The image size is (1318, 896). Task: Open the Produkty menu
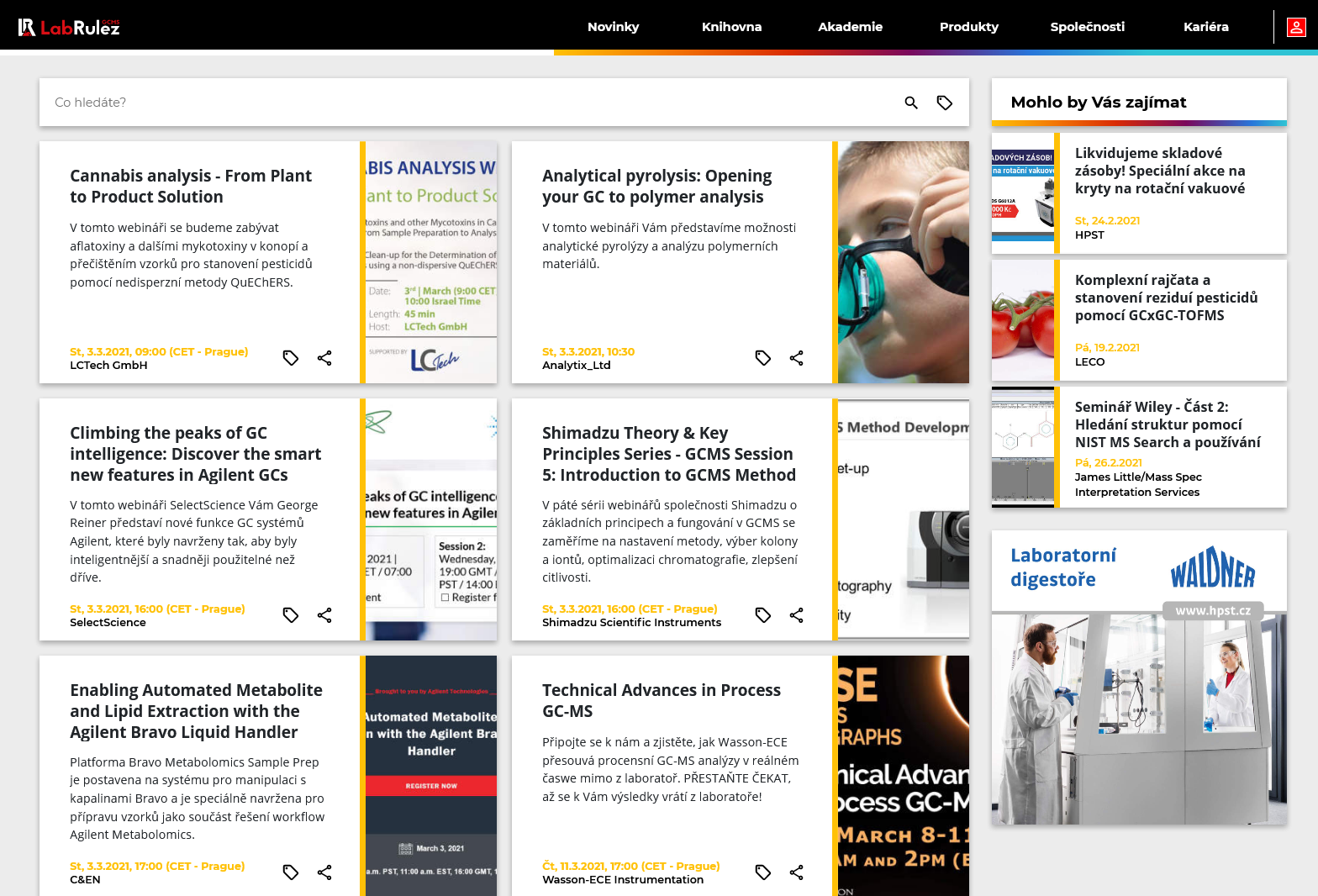pyautogui.click(x=968, y=27)
